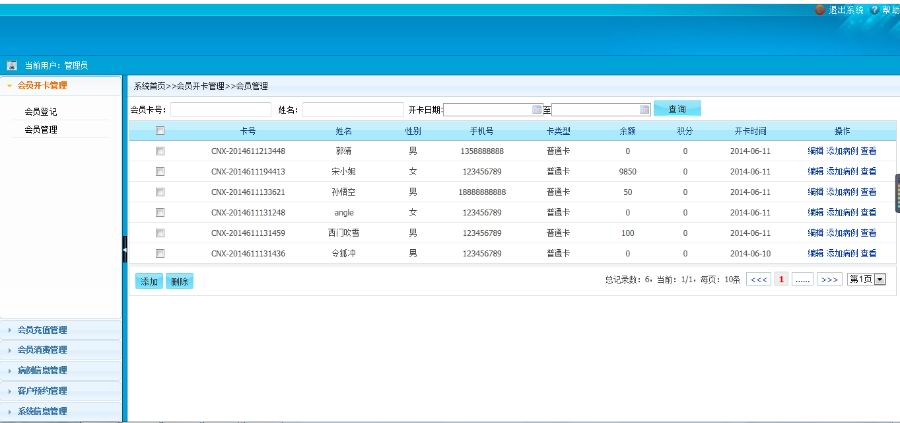Click 添加病例 in the 孙悟空 row
This screenshot has width=900, height=423.
click(x=842, y=192)
